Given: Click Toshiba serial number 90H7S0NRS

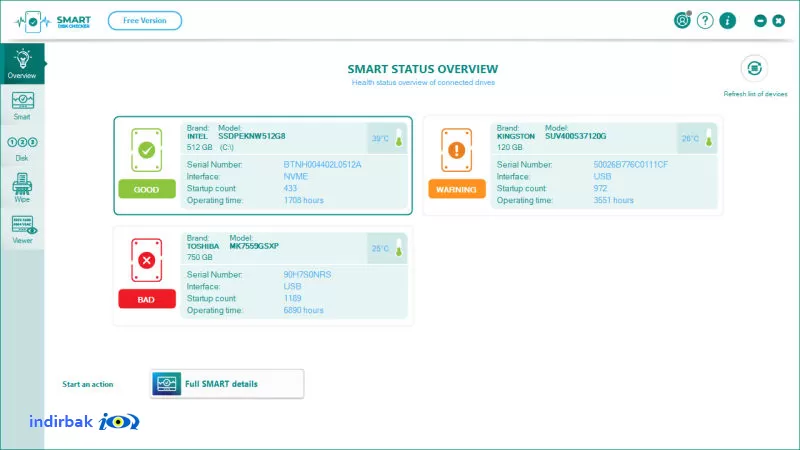Looking at the screenshot, I should coord(307,274).
